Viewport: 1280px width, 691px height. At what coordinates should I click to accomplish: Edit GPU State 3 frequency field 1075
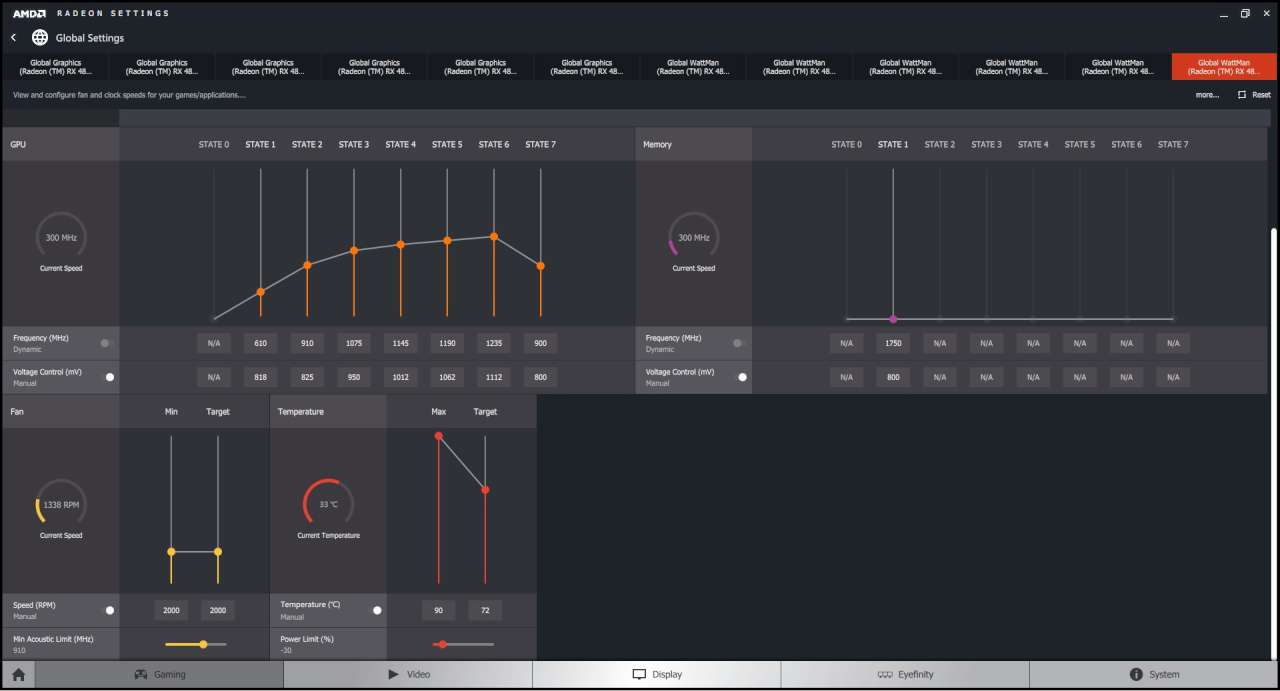354,343
